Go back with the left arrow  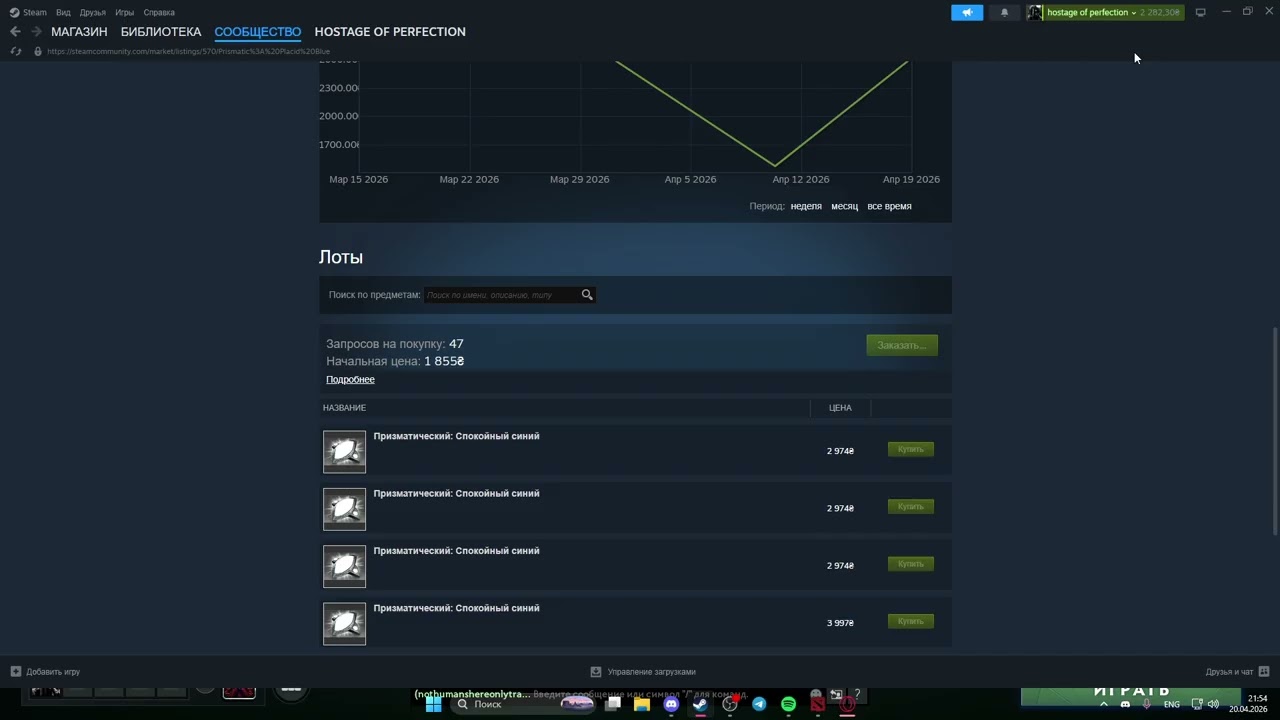(x=15, y=32)
